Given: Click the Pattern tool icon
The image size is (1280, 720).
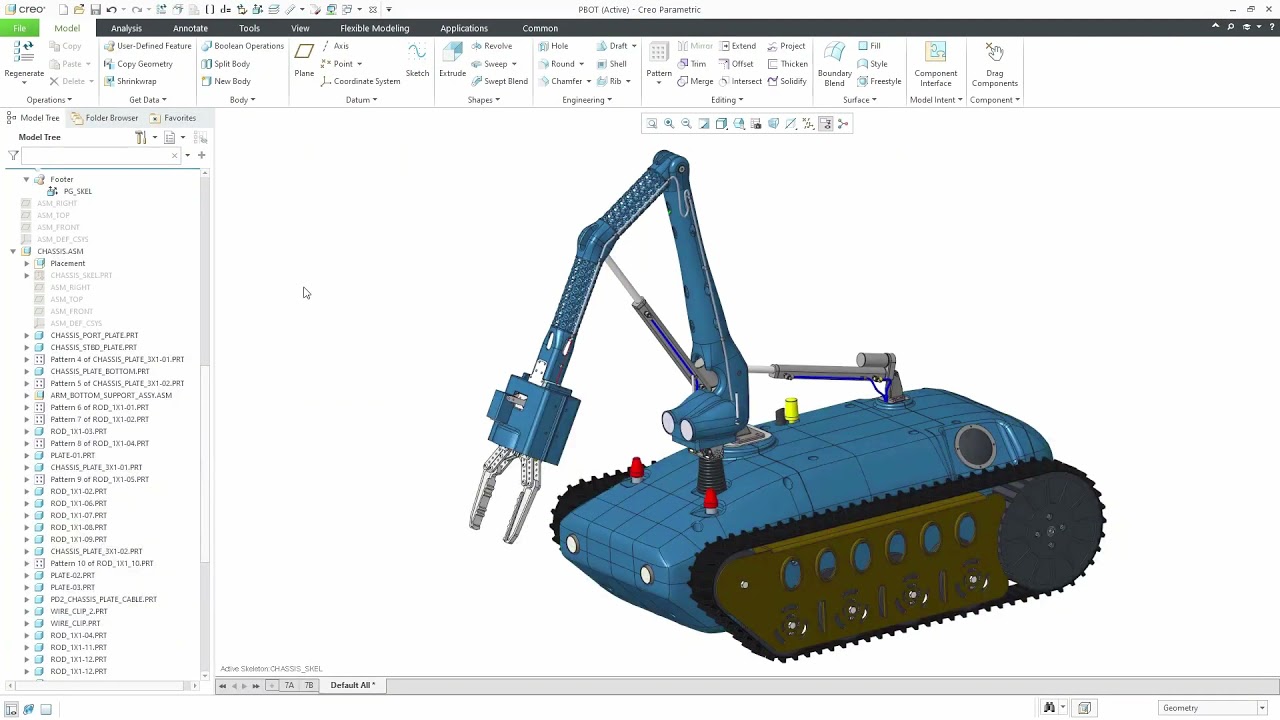Looking at the screenshot, I should [659, 52].
